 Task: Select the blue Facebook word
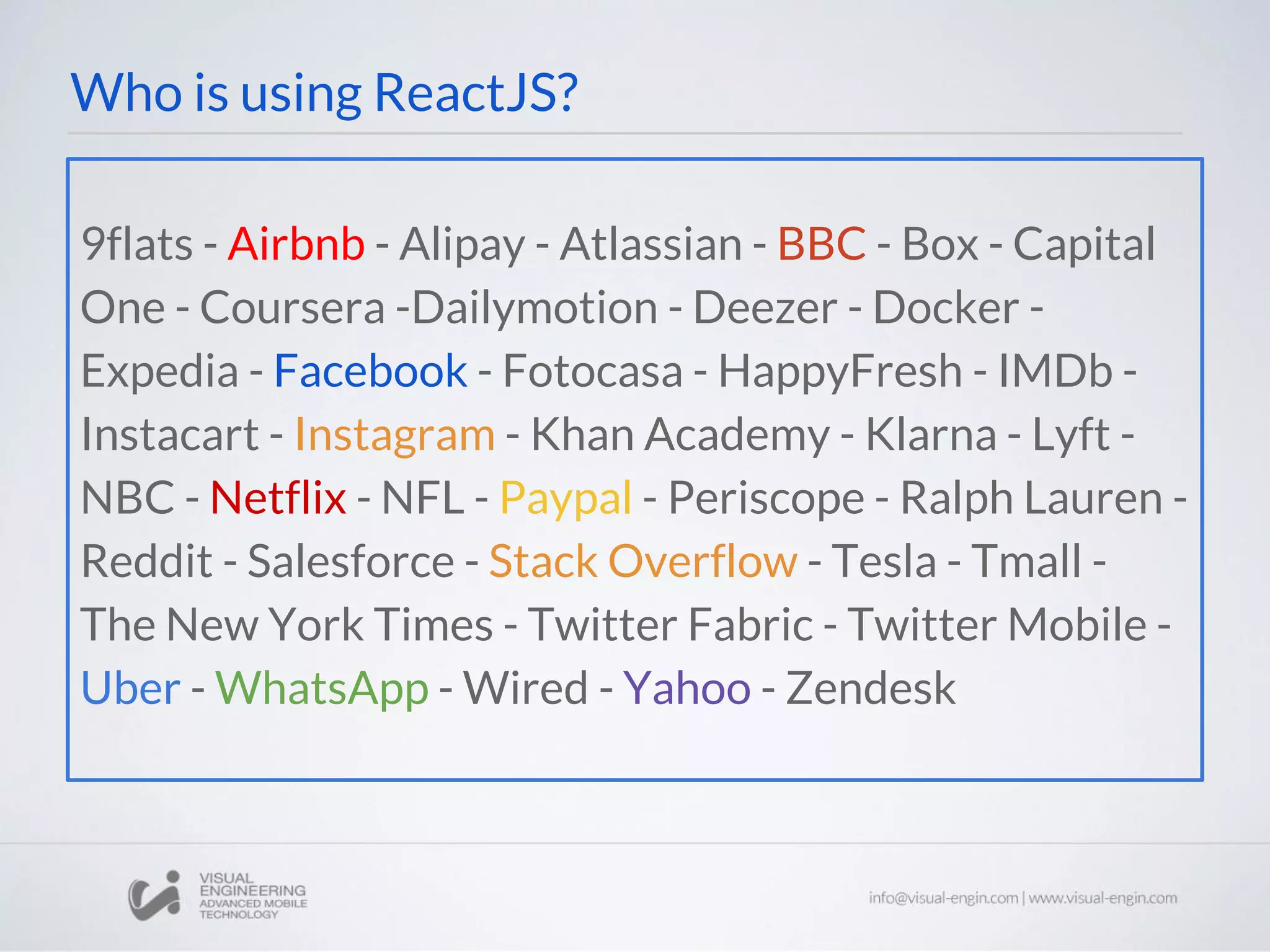pos(370,371)
